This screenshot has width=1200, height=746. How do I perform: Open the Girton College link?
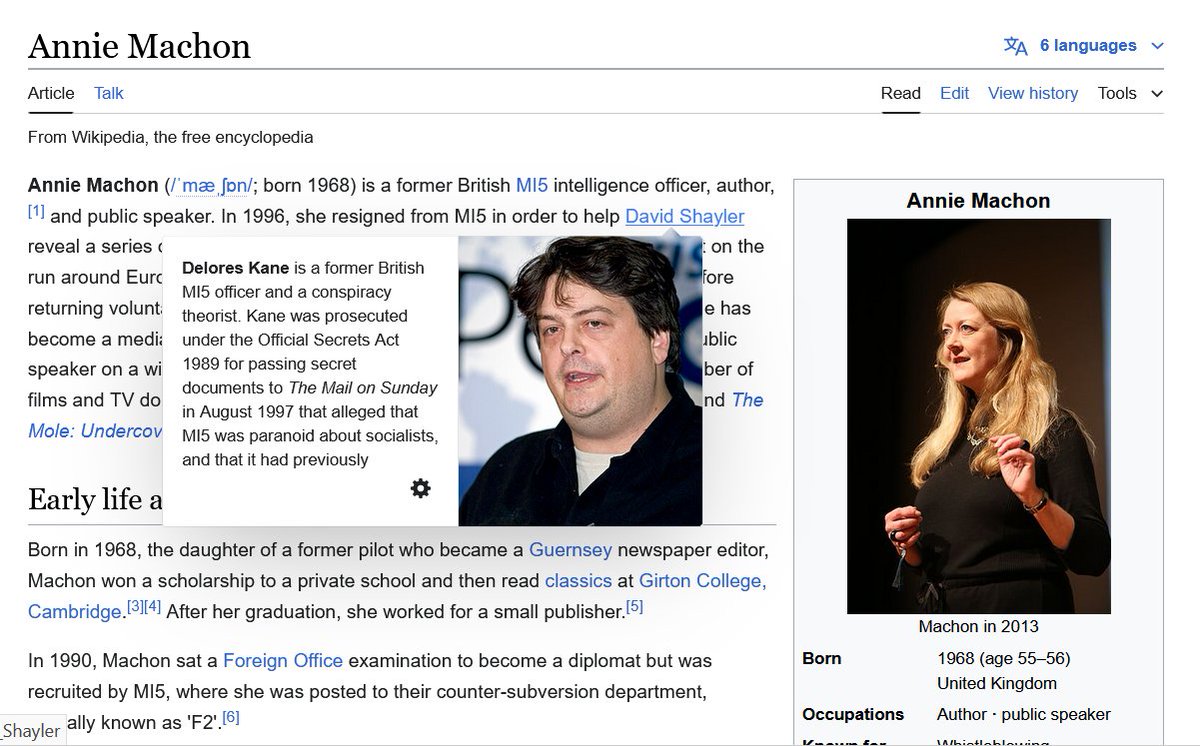pos(702,580)
